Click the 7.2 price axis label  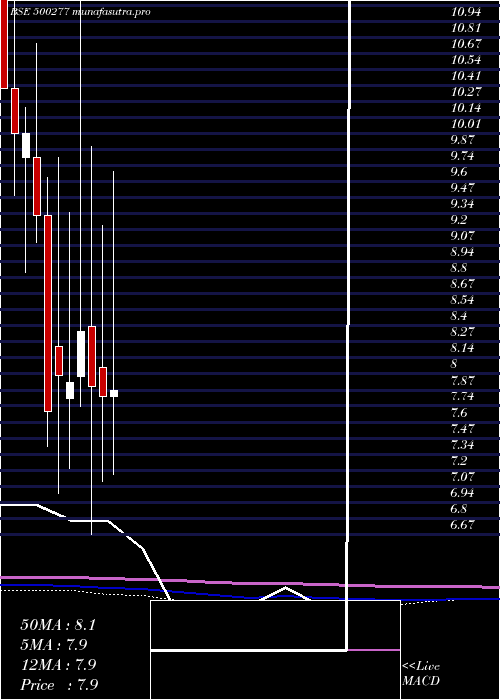pyautogui.click(x=459, y=460)
